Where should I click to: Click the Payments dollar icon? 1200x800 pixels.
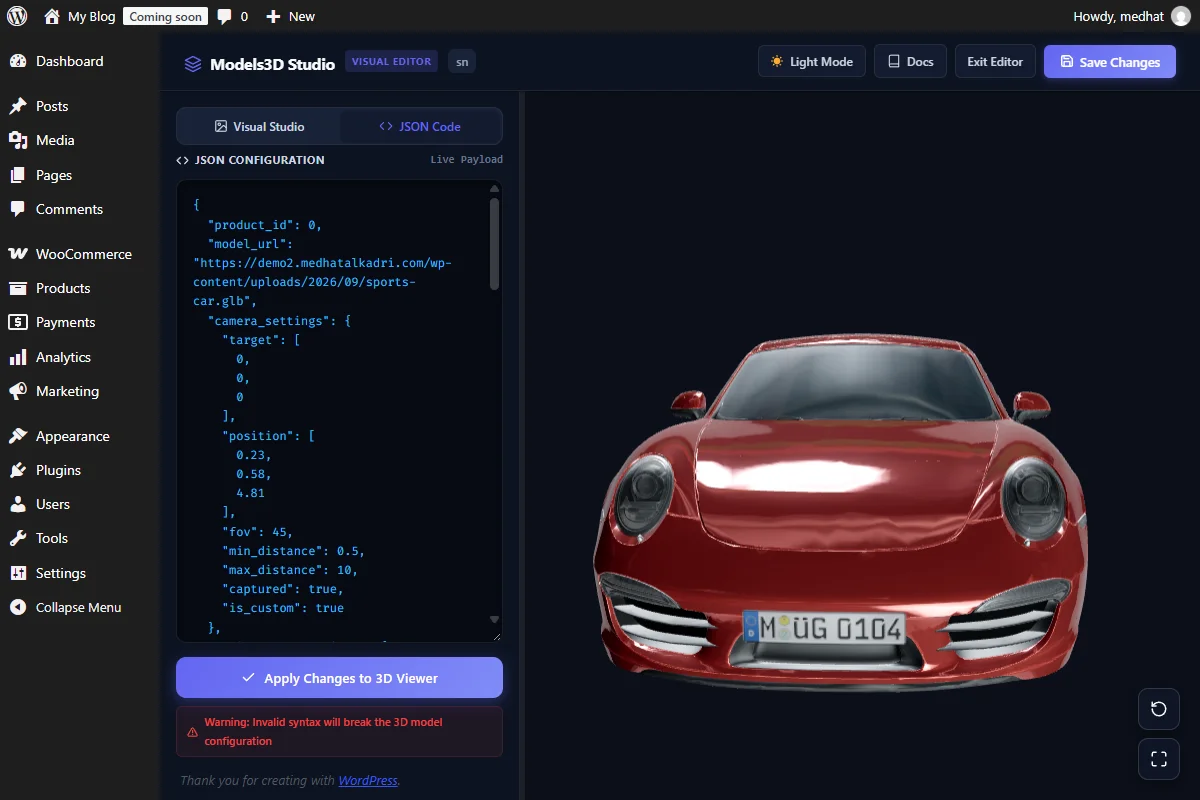[18, 322]
